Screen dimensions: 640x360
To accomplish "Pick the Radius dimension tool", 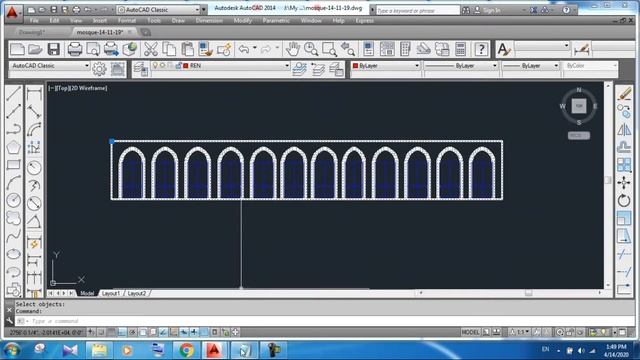I will pos(34,167).
